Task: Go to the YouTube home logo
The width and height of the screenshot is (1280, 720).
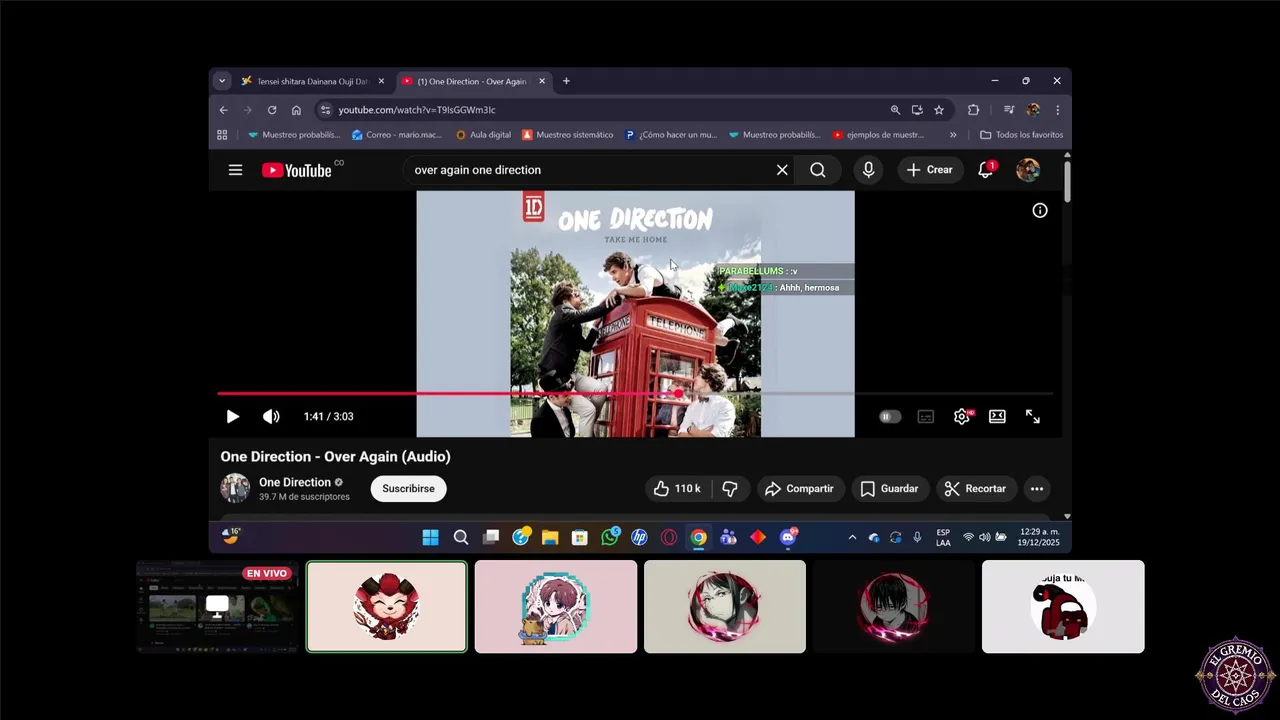Action: click(296, 170)
